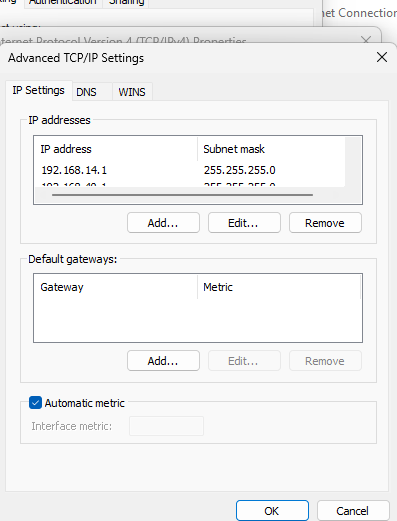The width and height of the screenshot is (397, 521).
Task: Select the 192.168.14.1 IP address entry
Action: (74, 170)
